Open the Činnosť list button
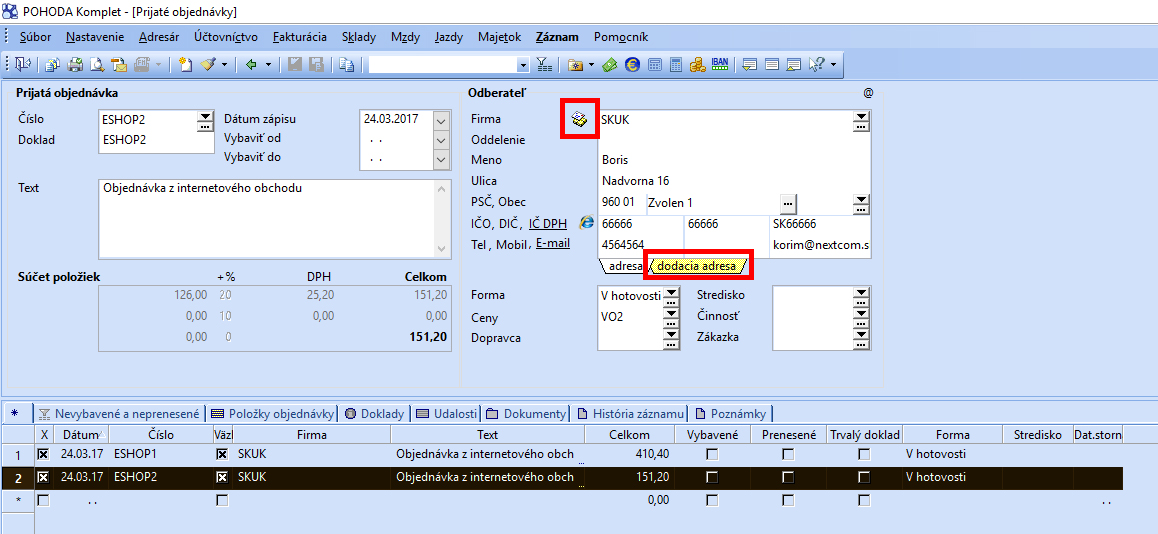The image size is (1158, 534). (x=860, y=318)
